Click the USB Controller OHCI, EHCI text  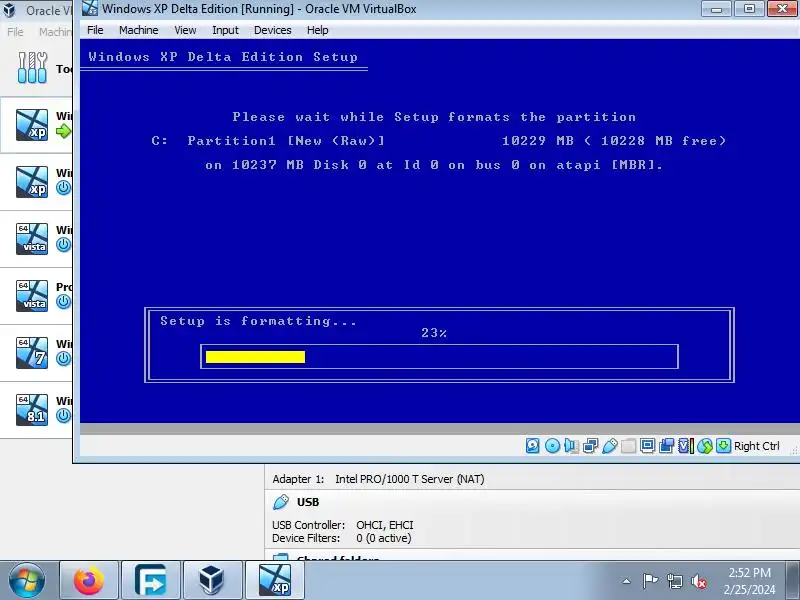pos(343,525)
